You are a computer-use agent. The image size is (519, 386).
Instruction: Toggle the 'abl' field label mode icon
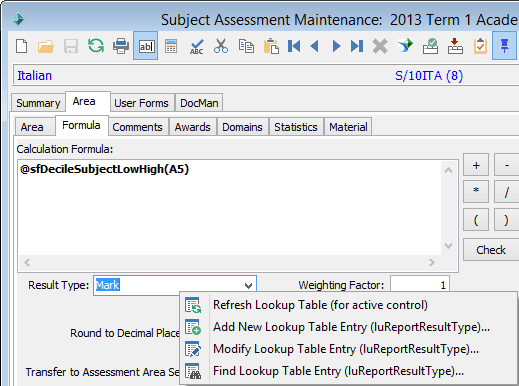[146, 46]
